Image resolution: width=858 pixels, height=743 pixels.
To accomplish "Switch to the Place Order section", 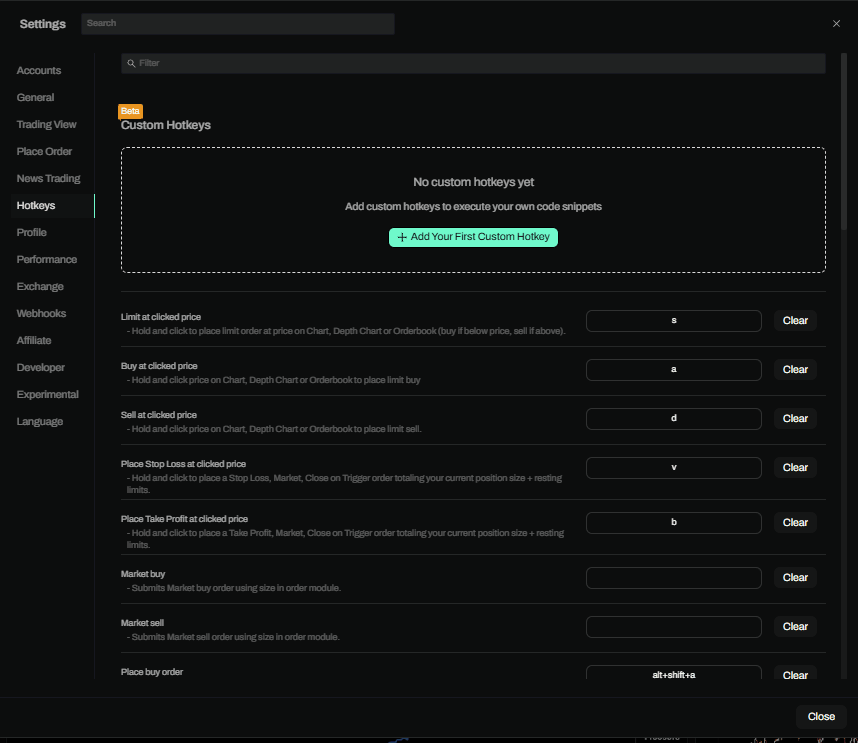I will [x=44, y=151].
